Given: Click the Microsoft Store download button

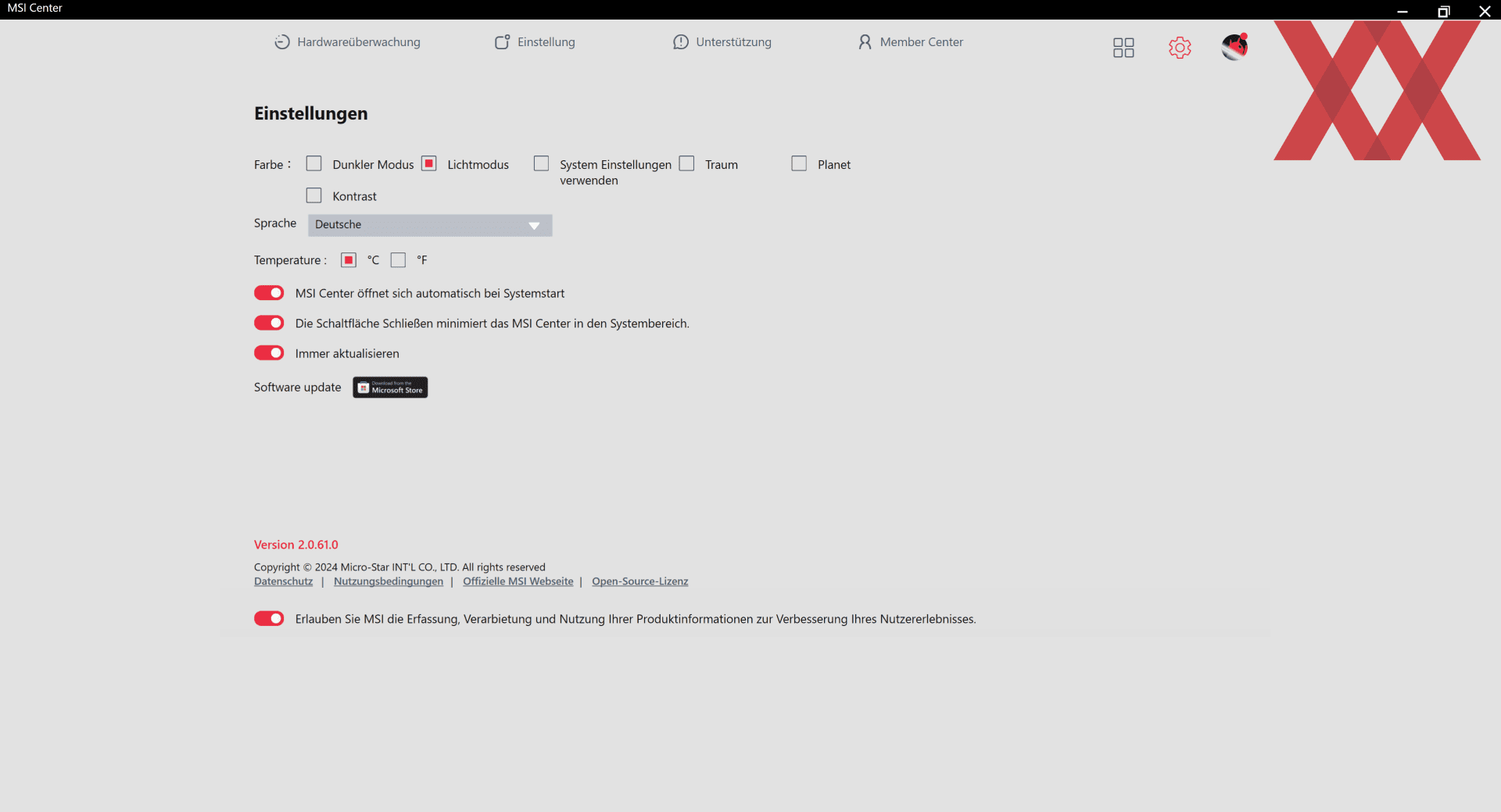Looking at the screenshot, I should pyautogui.click(x=390, y=388).
